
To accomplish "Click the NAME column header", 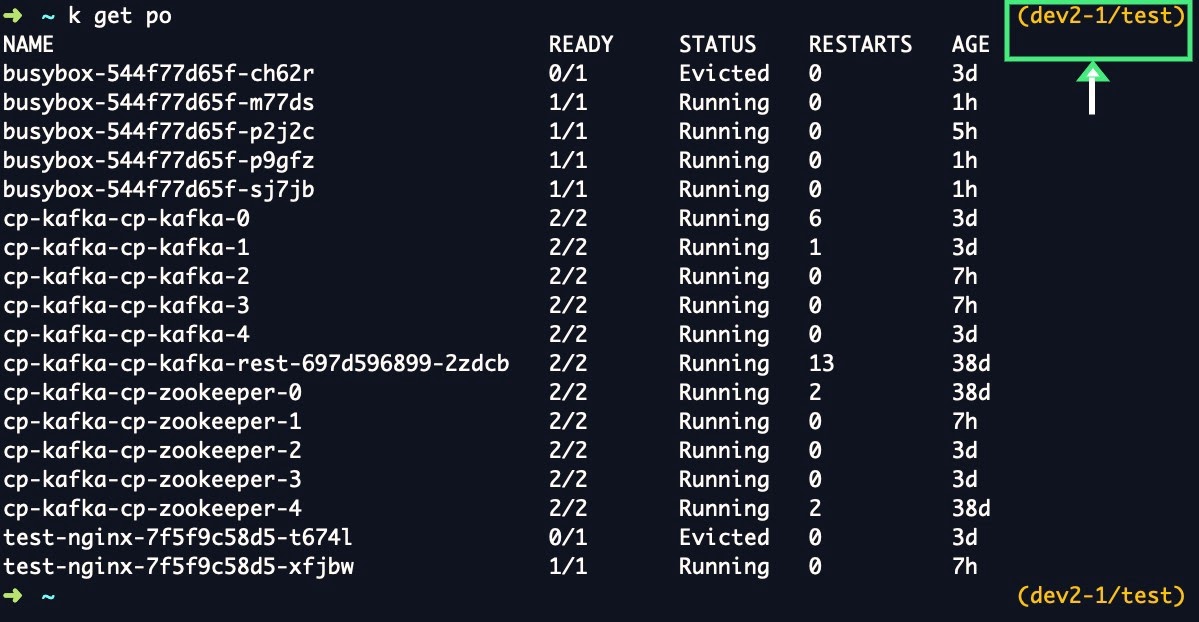I will [x=28, y=45].
